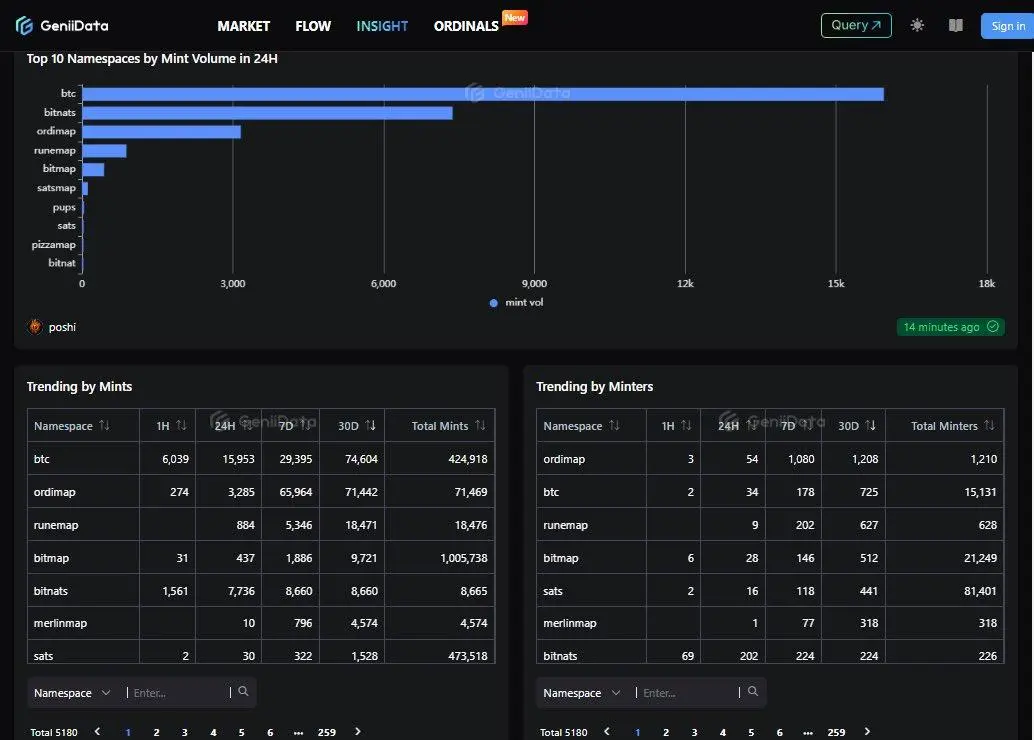Image resolution: width=1034 pixels, height=740 pixels.
Task: Sort Mints table by 30D
Action: click(370, 425)
